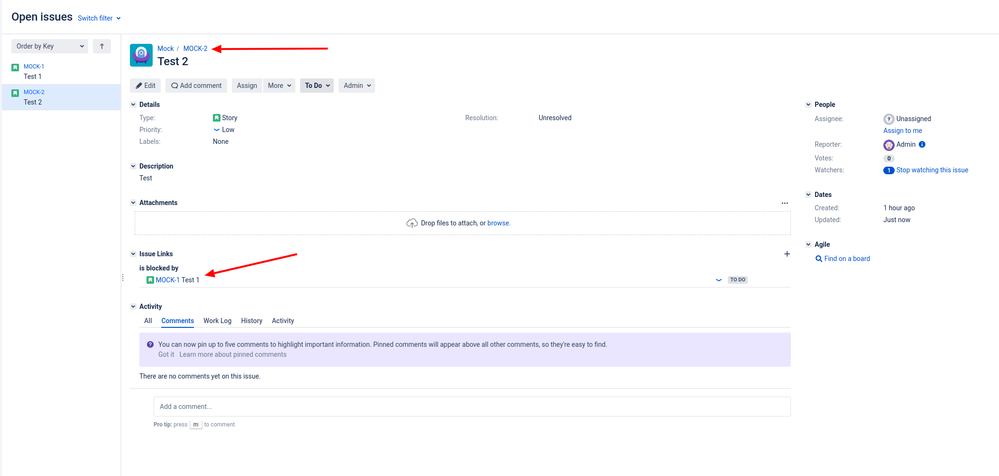Open the History tab
The width and height of the screenshot is (999, 476).
[252, 321]
